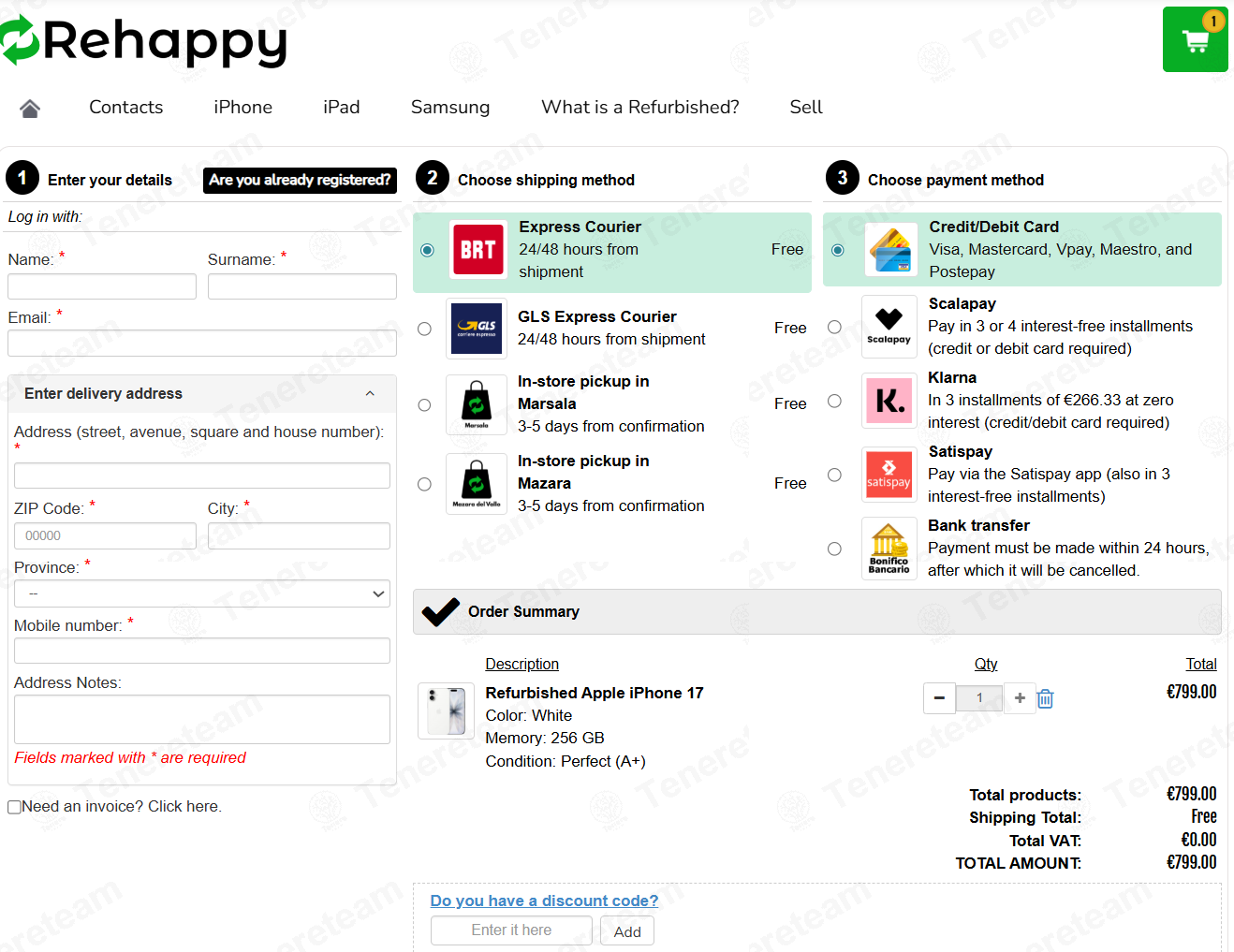This screenshot has width=1234, height=952.
Task: Focus the City input field
Action: click(299, 535)
